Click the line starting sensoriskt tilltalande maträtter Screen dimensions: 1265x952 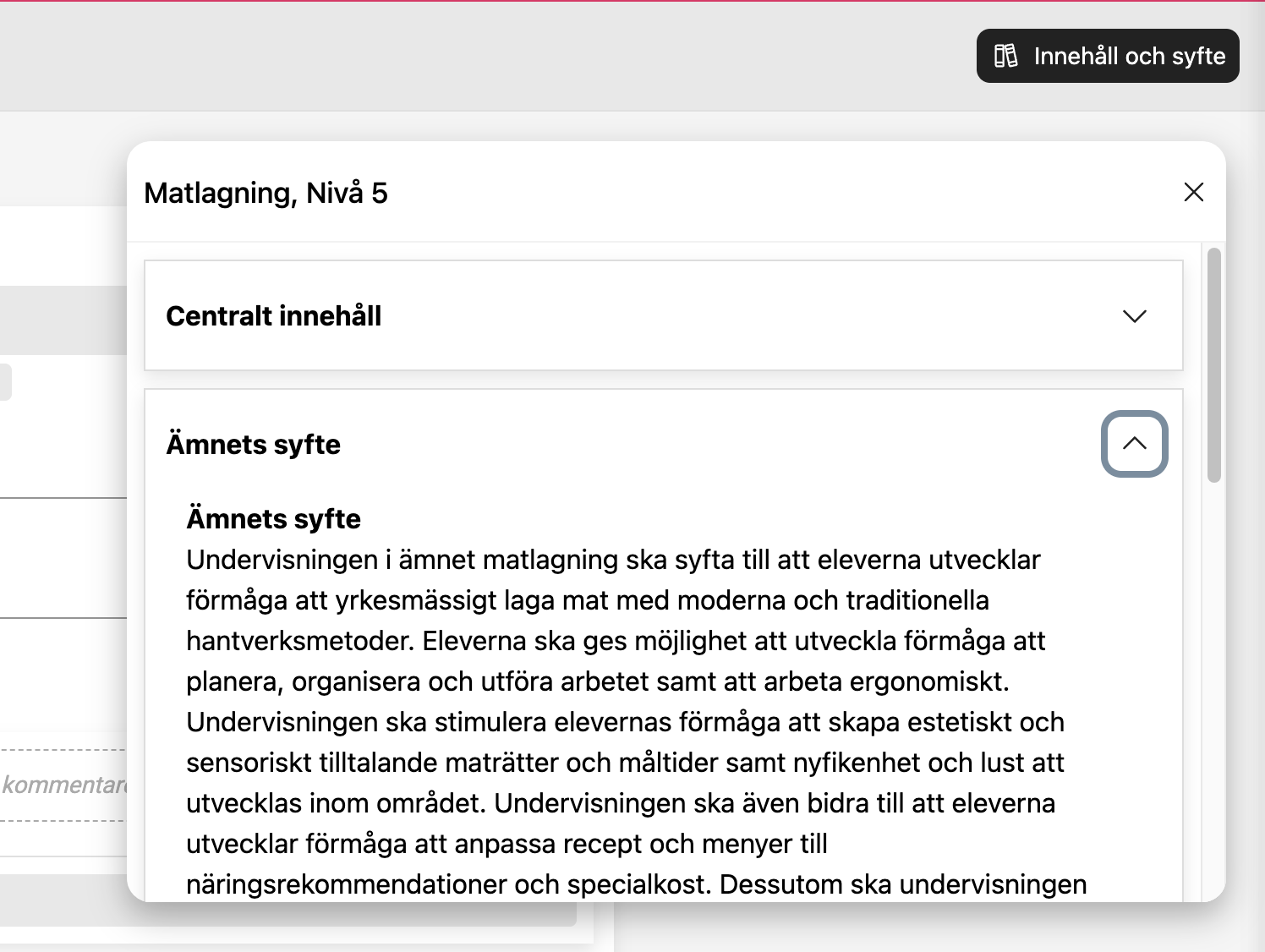pos(626,763)
